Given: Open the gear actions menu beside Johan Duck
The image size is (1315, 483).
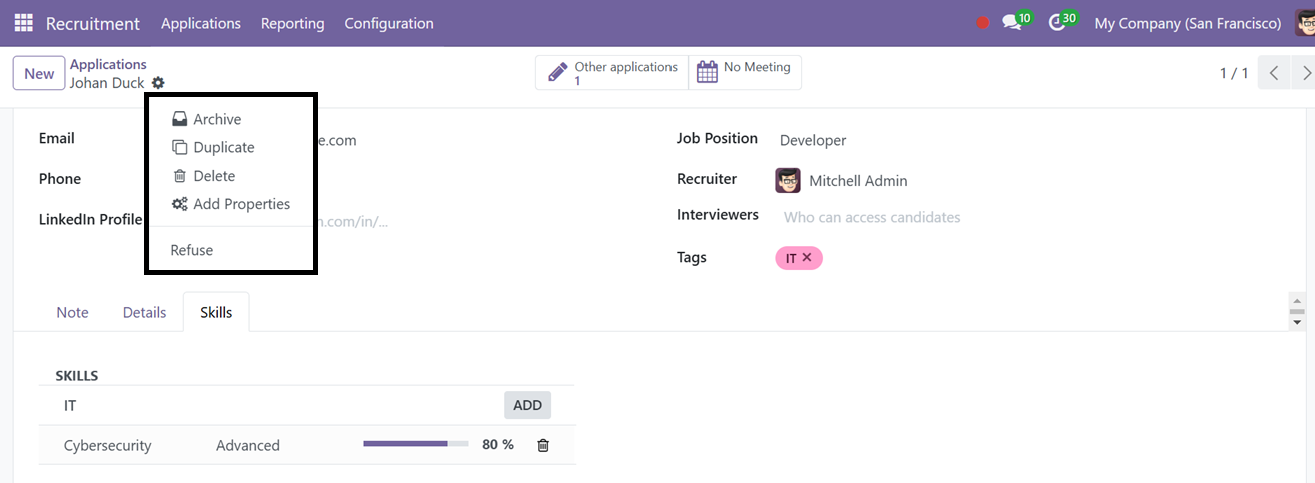Looking at the screenshot, I should coord(158,83).
